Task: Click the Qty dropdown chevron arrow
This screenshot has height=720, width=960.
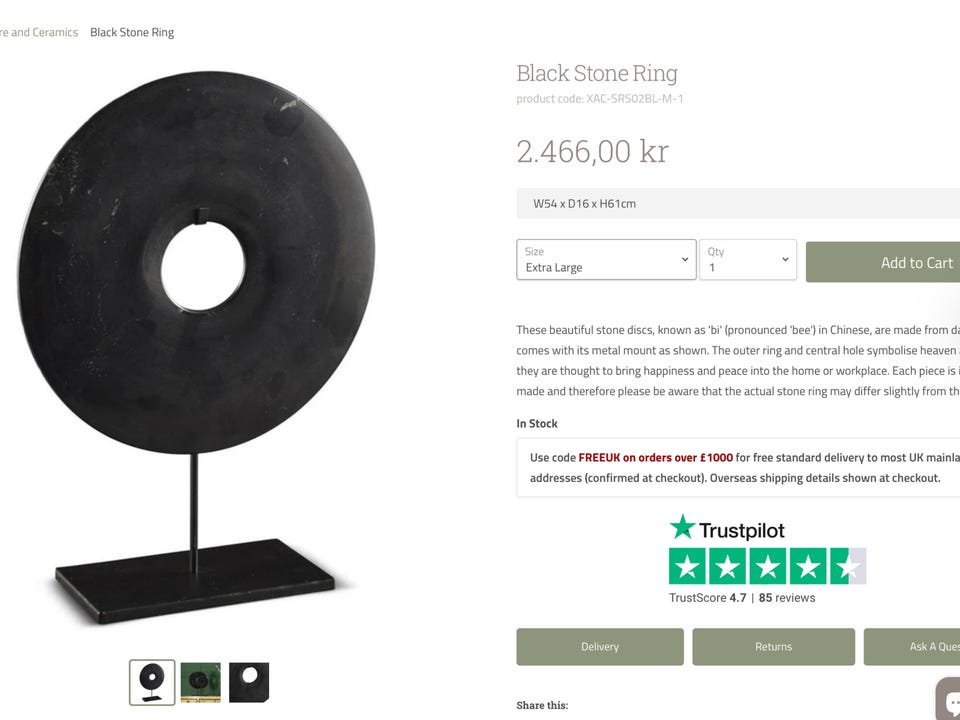Action: pos(785,260)
